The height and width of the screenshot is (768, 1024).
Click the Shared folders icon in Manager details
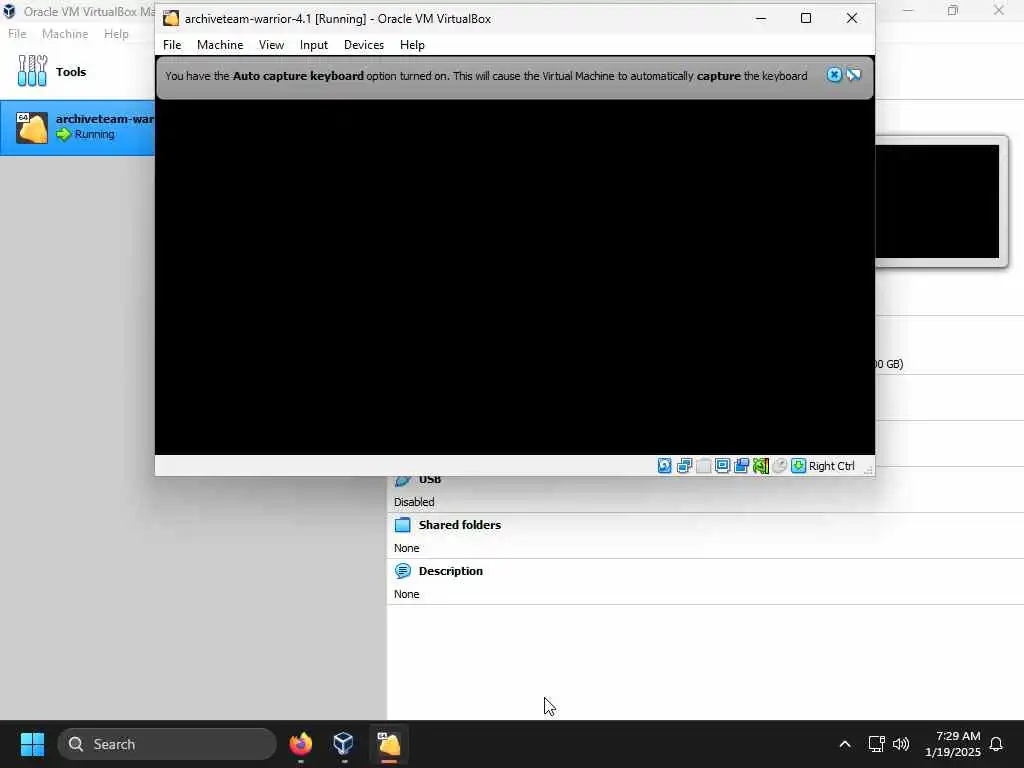point(403,525)
